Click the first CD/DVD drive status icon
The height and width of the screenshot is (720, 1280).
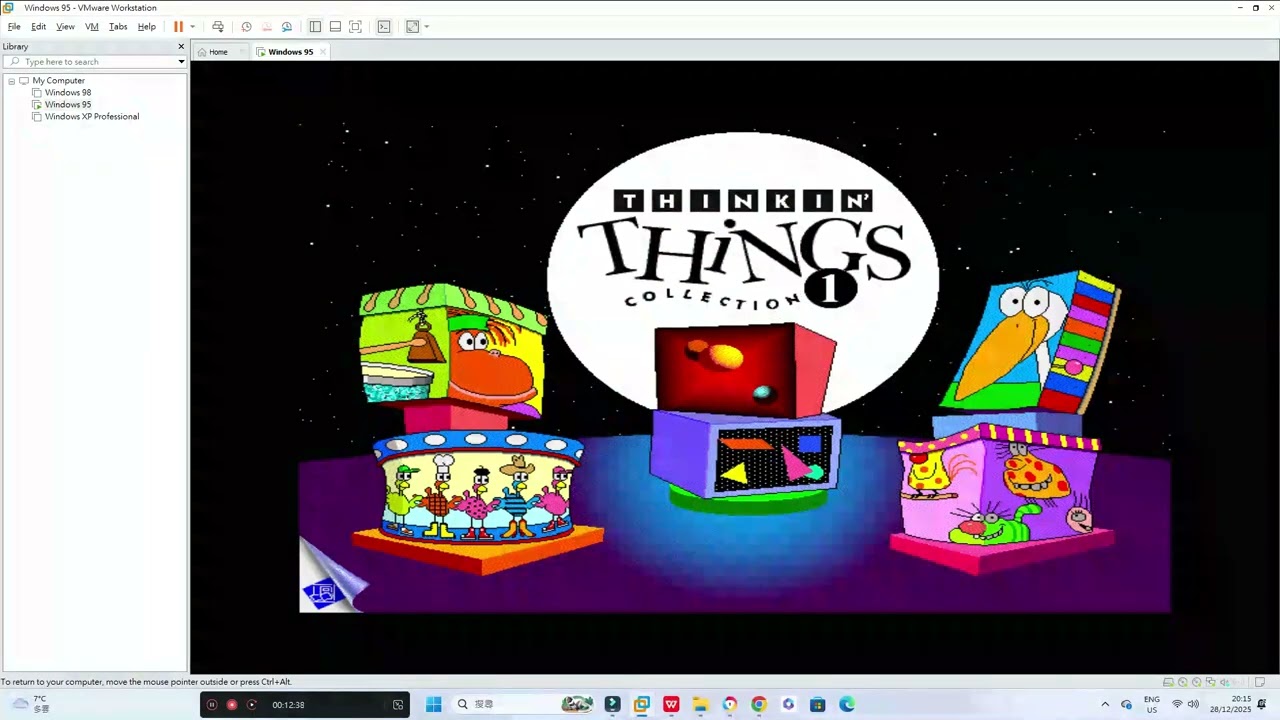[1182, 682]
